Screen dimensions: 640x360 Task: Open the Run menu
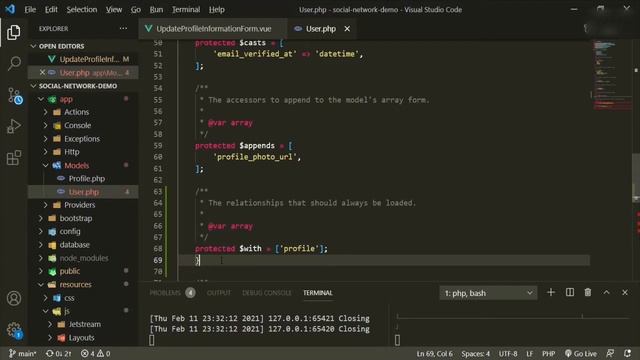[x=156, y=9]
